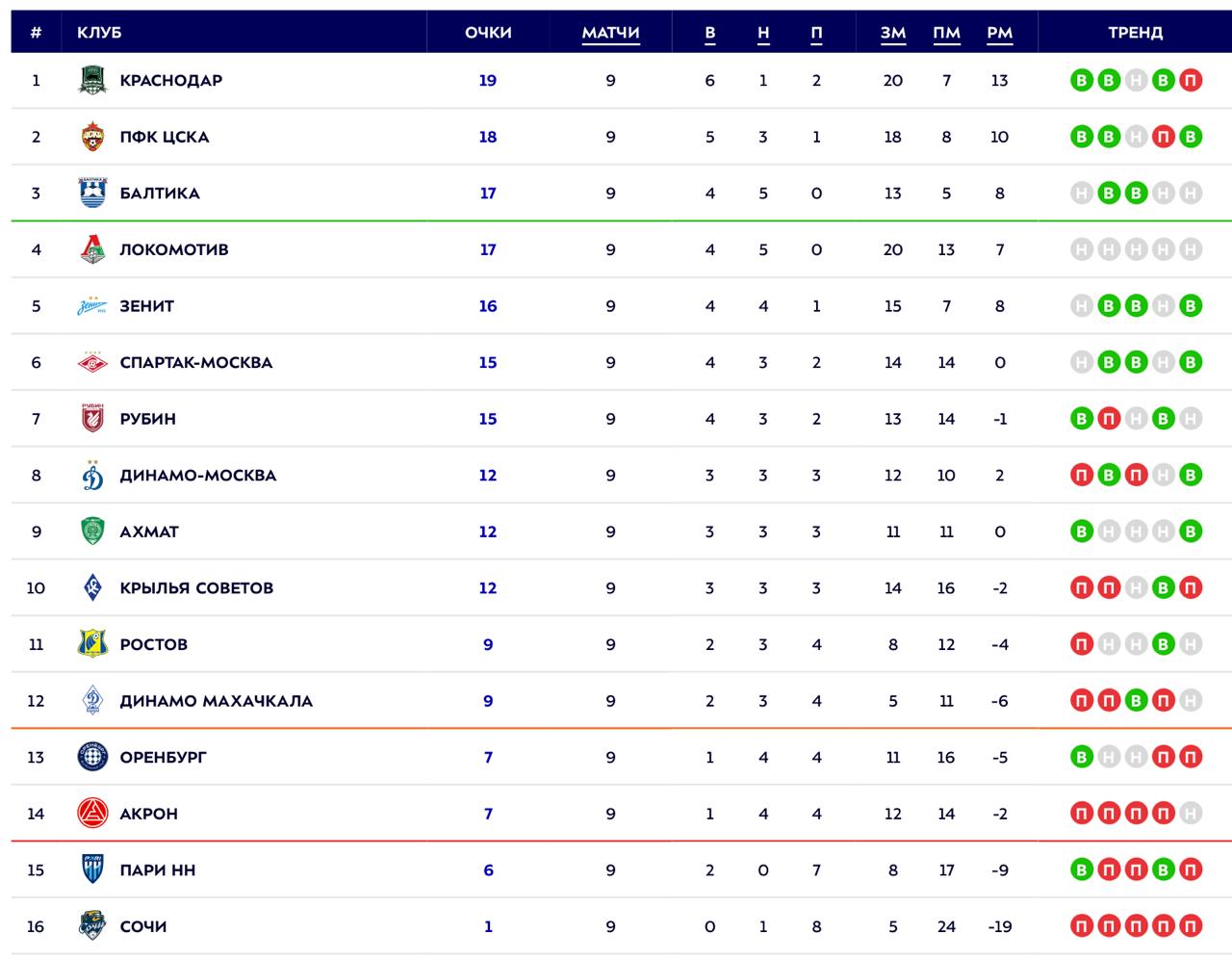Click the Sochi club logo

(93, 926)
